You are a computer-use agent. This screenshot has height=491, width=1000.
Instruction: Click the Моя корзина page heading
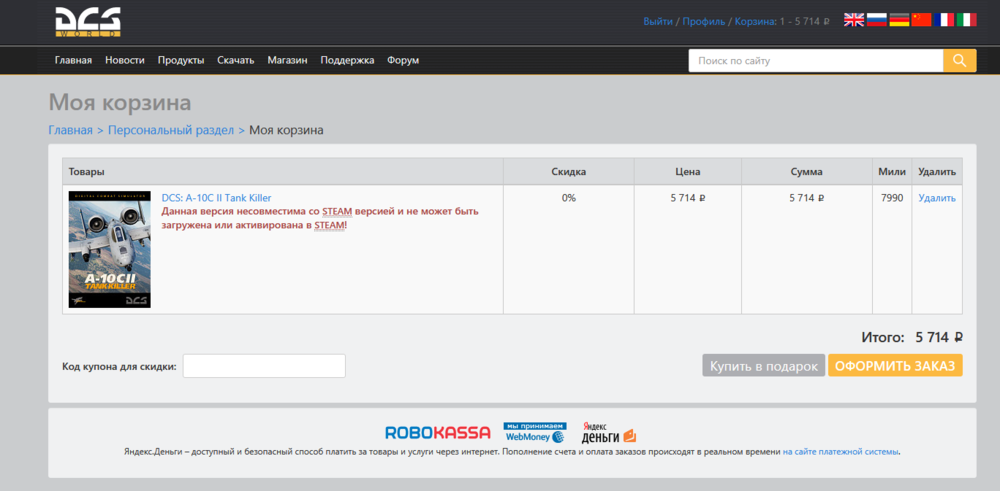[x=120, y=103]
